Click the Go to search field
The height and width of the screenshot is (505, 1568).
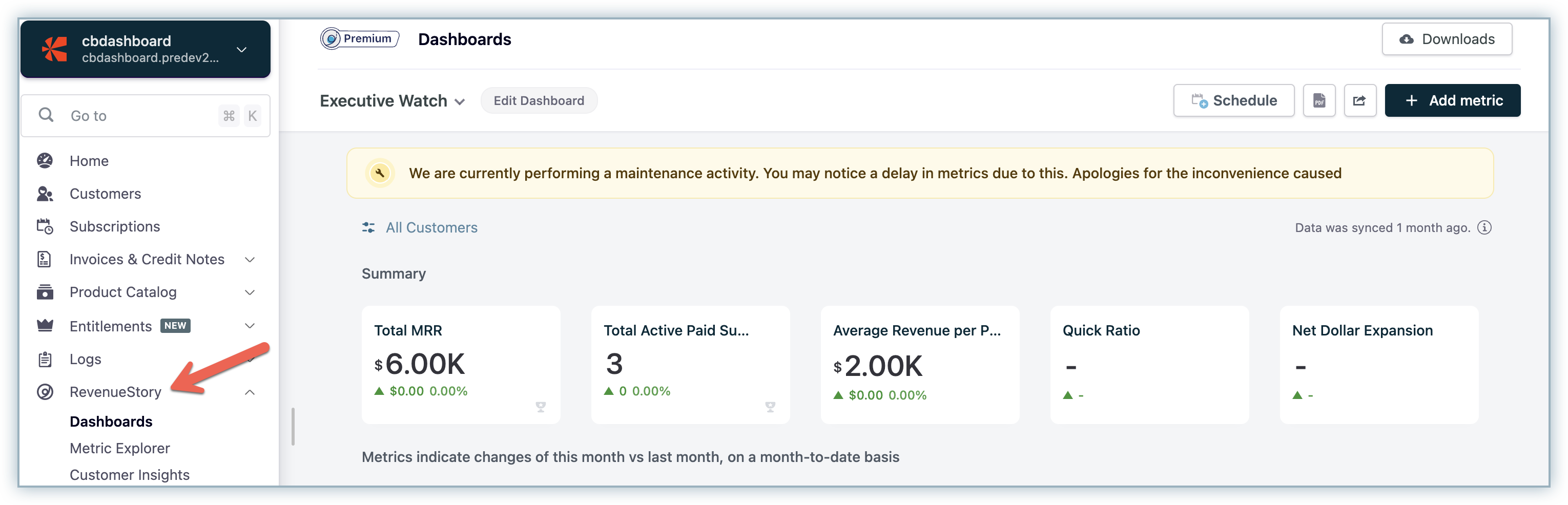[140, 116]
